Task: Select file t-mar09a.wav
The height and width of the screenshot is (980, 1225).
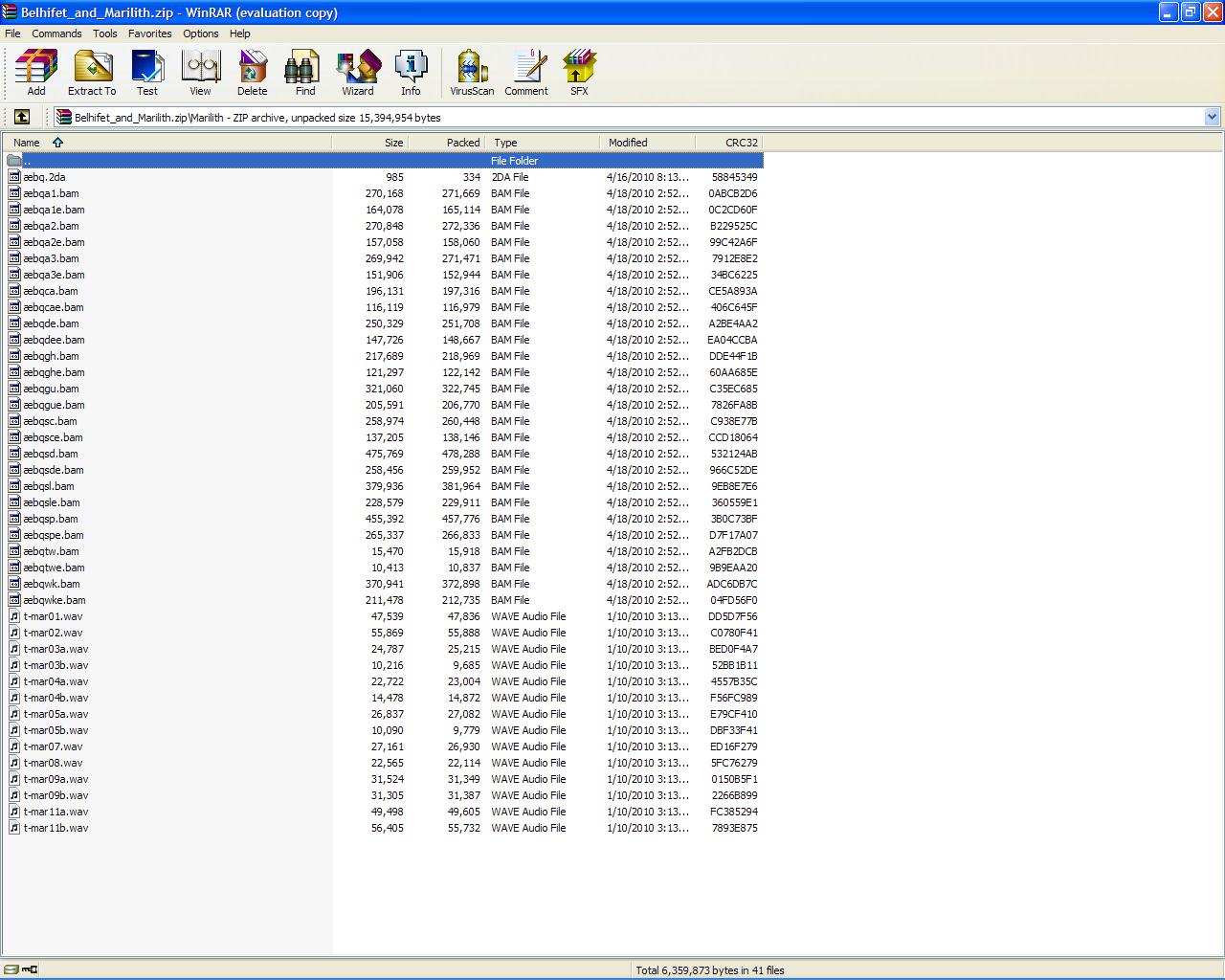Action: tap(56, 779)
